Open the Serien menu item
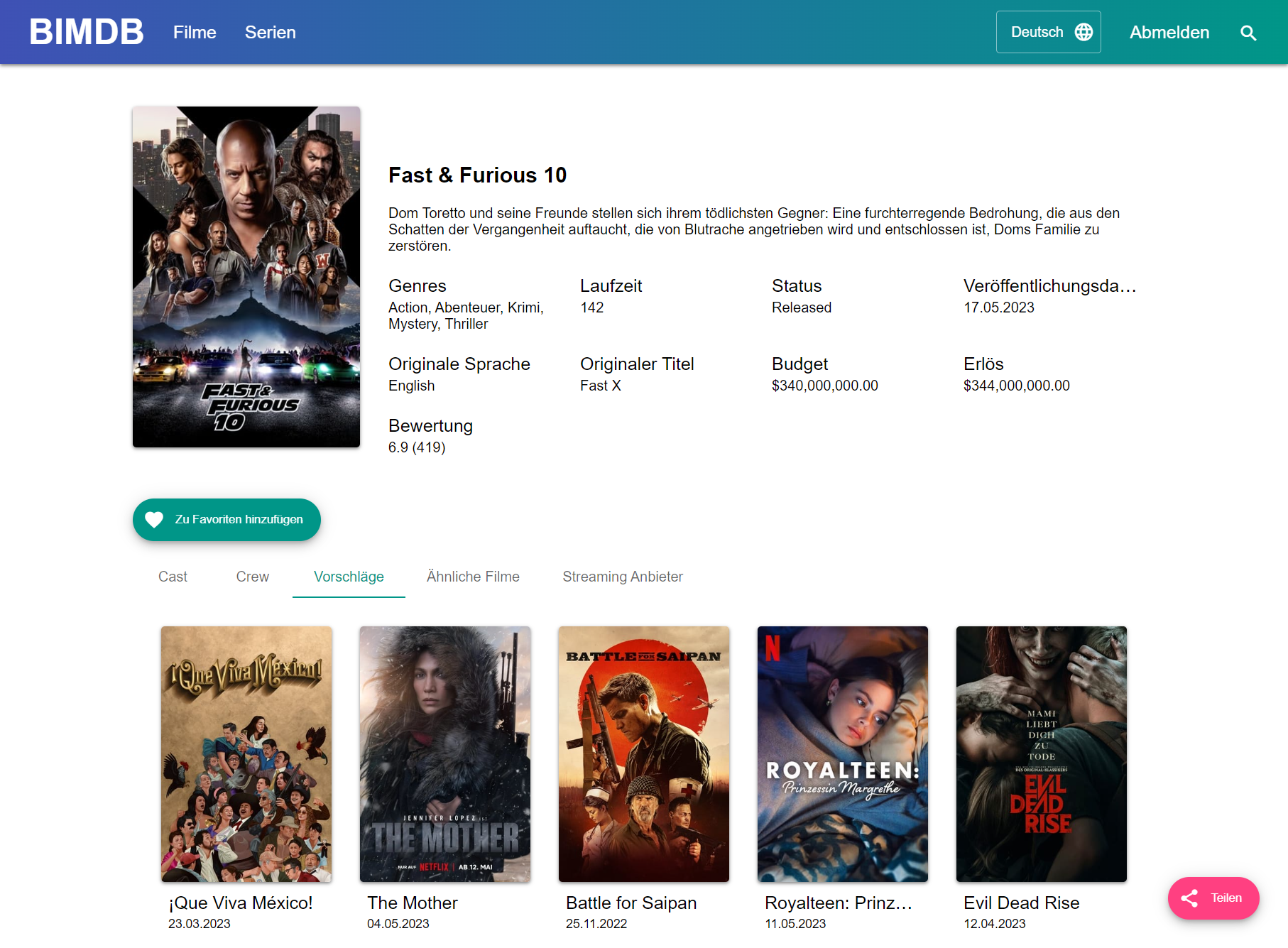Viewport: 1288px width, 948px height. coord(271,33)
